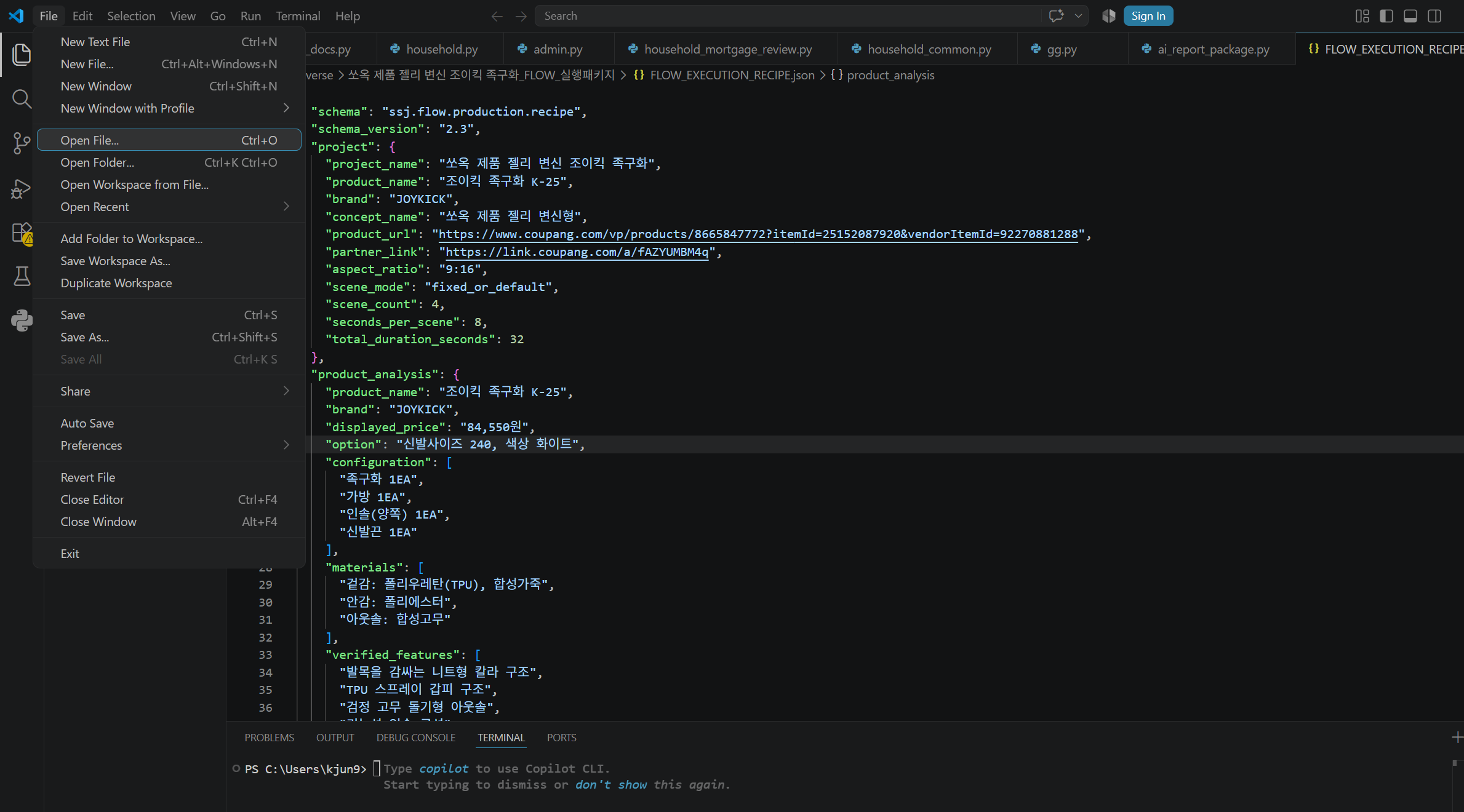Image resolution: width=1464 pixels, height=812 pixels.
Task: Switch to ai_report_package.py tab
Action: pyautogui.click(x=1212, y=49)
